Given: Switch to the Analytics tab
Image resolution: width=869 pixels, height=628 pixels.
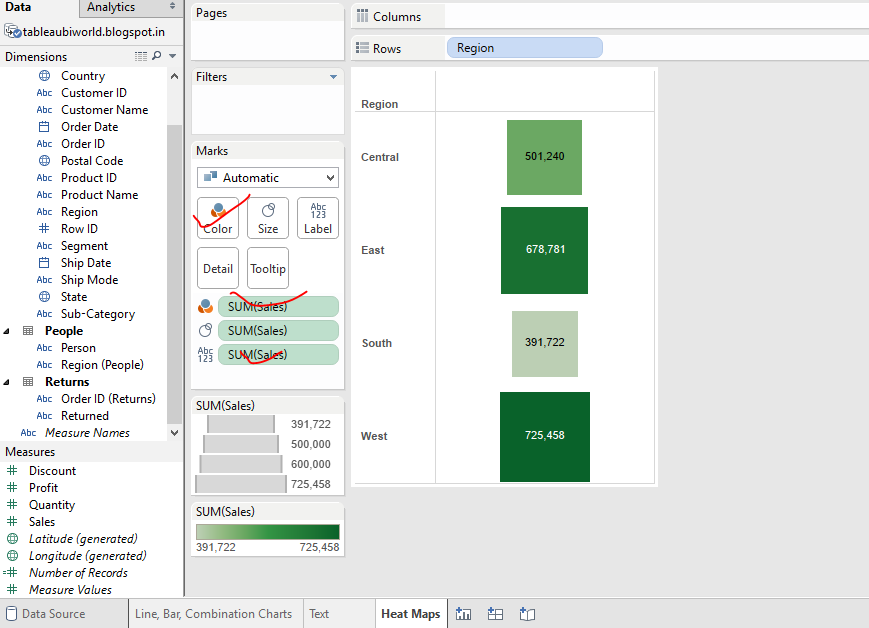Looking at the screenshot, I should [x=113, y=7].
